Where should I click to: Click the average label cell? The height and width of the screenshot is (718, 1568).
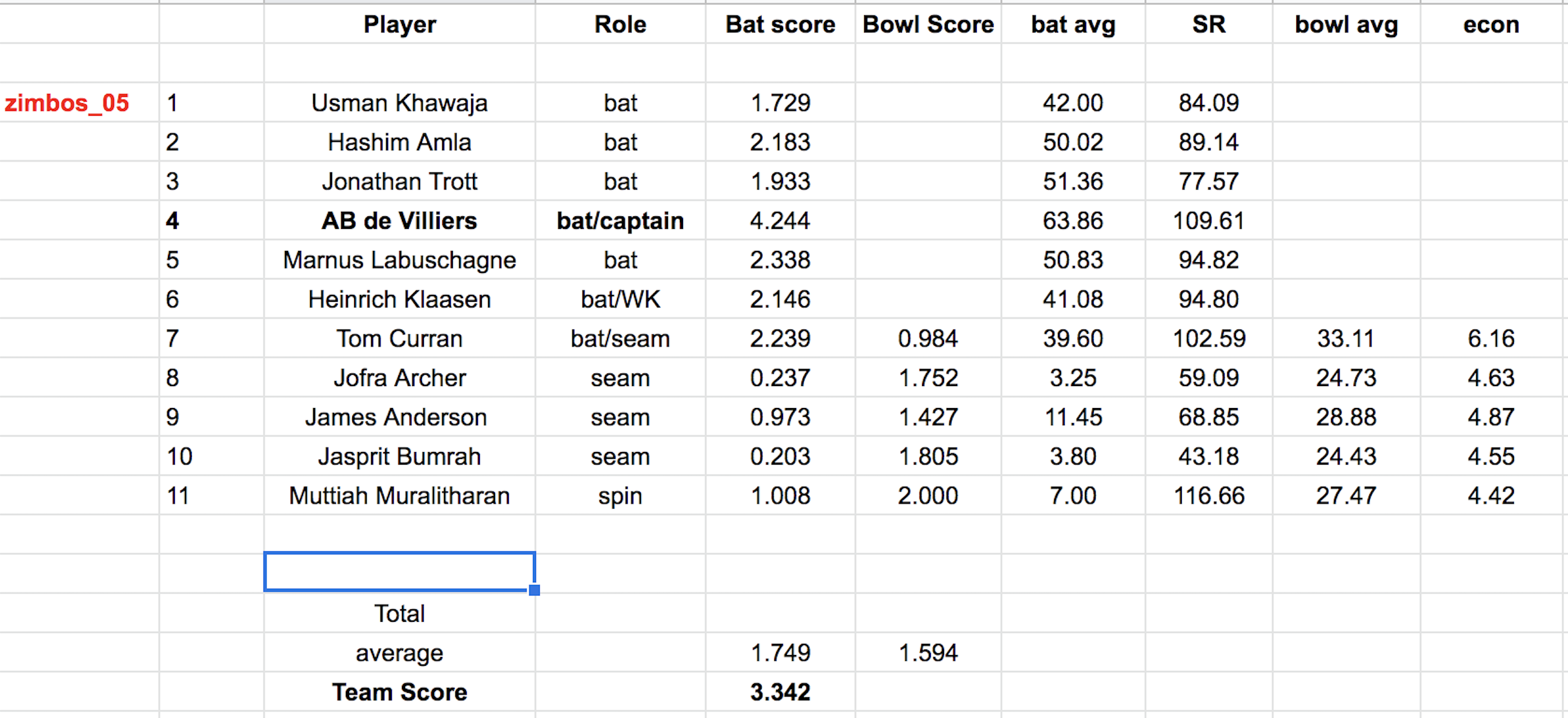[x=399, y=653]
